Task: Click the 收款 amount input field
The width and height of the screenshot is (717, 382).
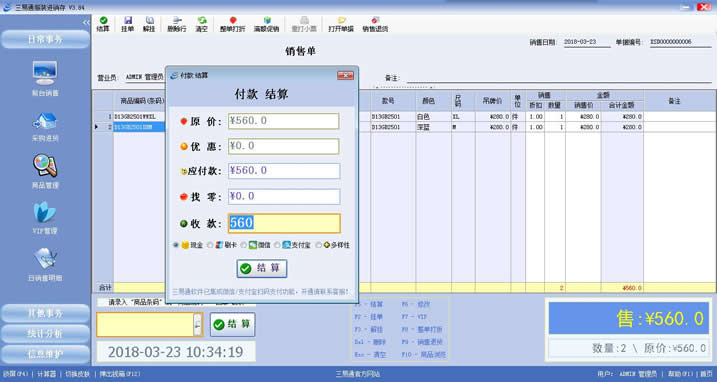Action: coord(284,223)
